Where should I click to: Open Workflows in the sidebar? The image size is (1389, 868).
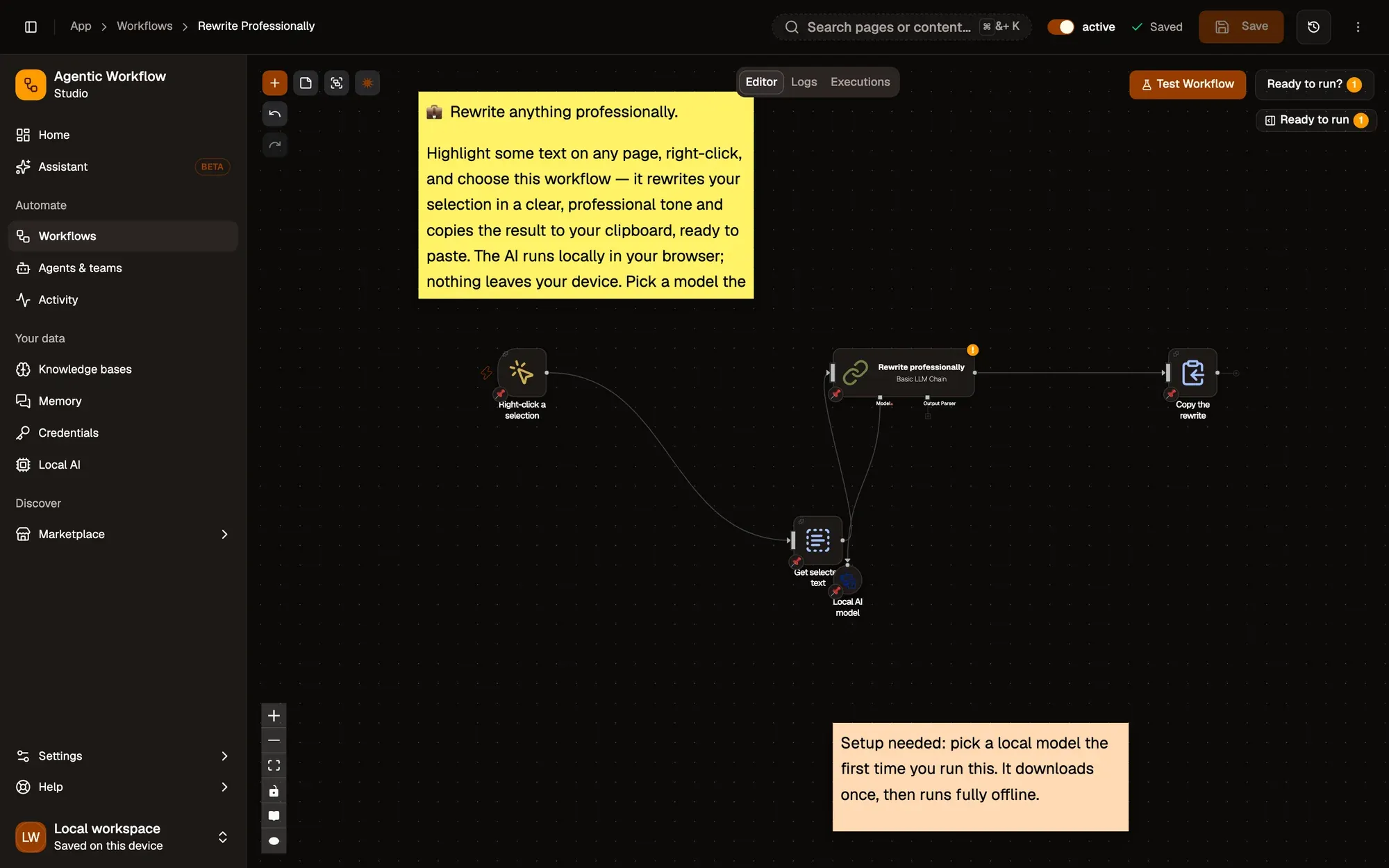coord(123,236)
